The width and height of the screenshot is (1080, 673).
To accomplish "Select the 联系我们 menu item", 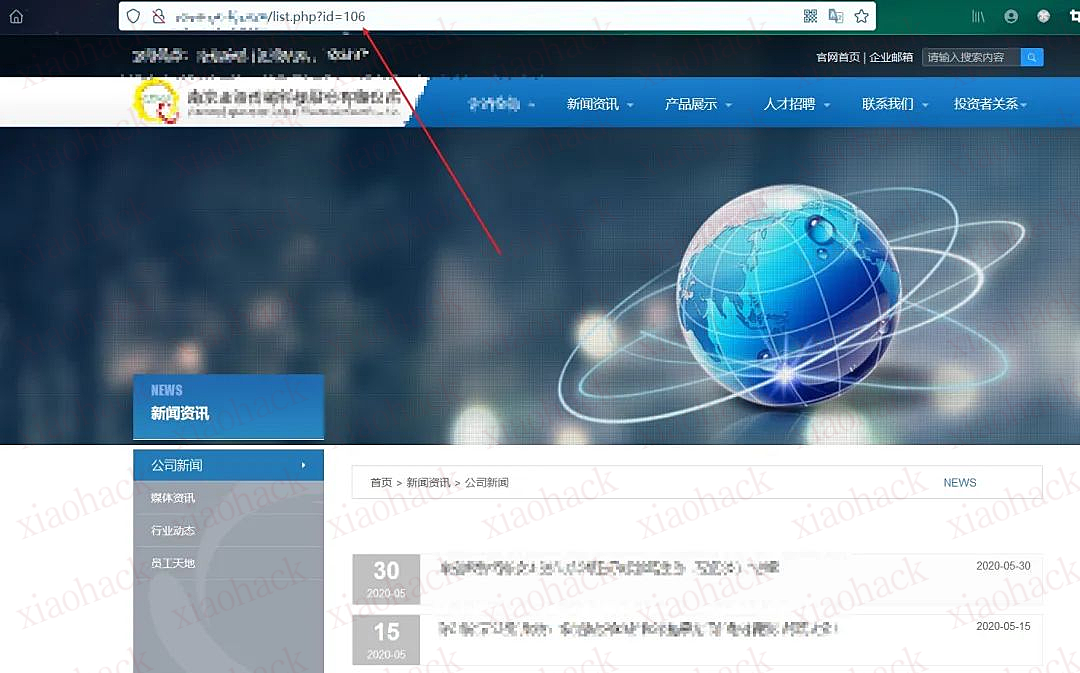I will (x=887, y=103).
